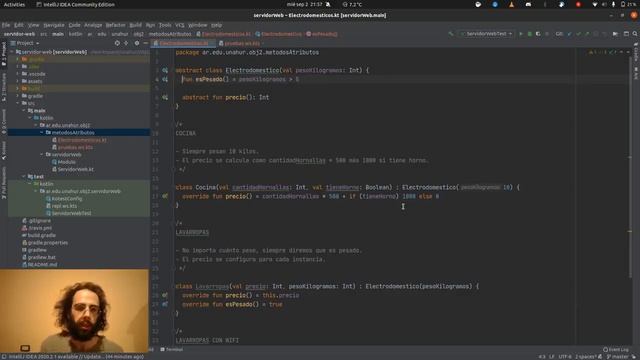The width and height of the screenshot is (640, 360).
Task: Click the locate file target icon in Project panel
Action: 117,43
